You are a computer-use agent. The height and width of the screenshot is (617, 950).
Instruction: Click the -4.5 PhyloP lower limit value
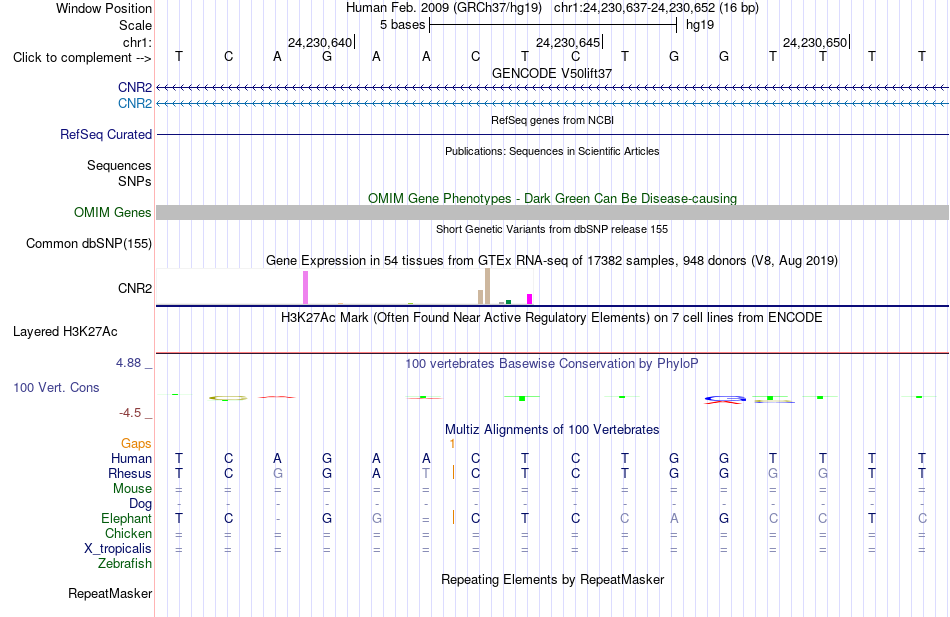pos(130,413)
